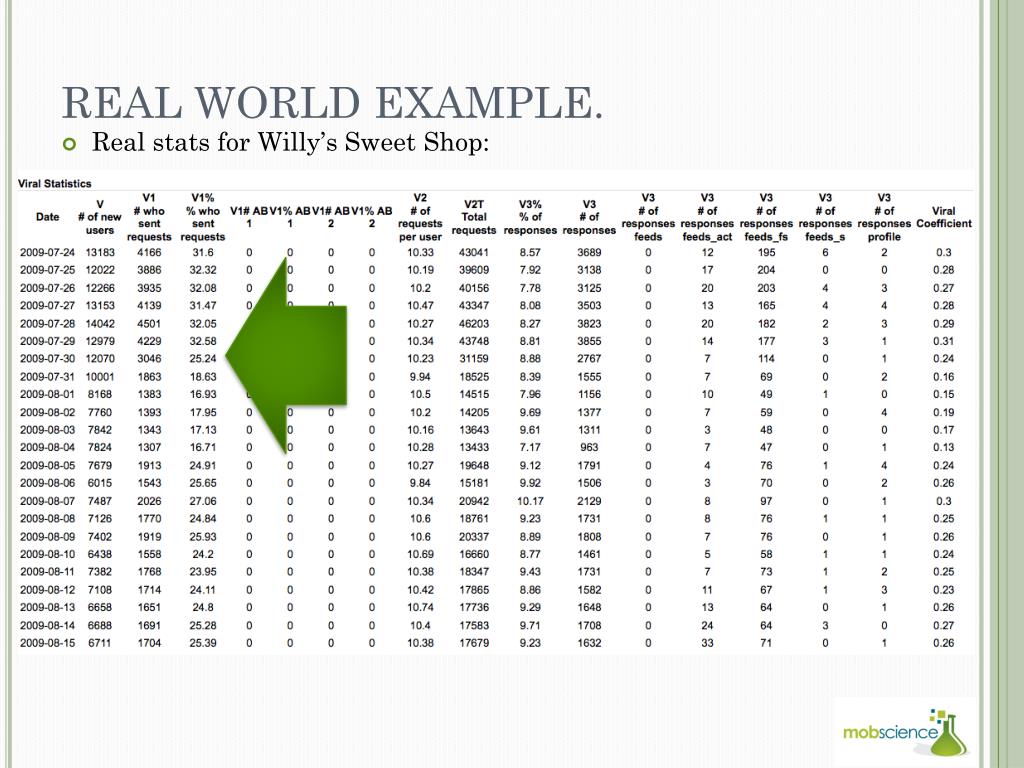1024x768 pixels.
Task: Click the sent requests value 4166
Action: 149,252
